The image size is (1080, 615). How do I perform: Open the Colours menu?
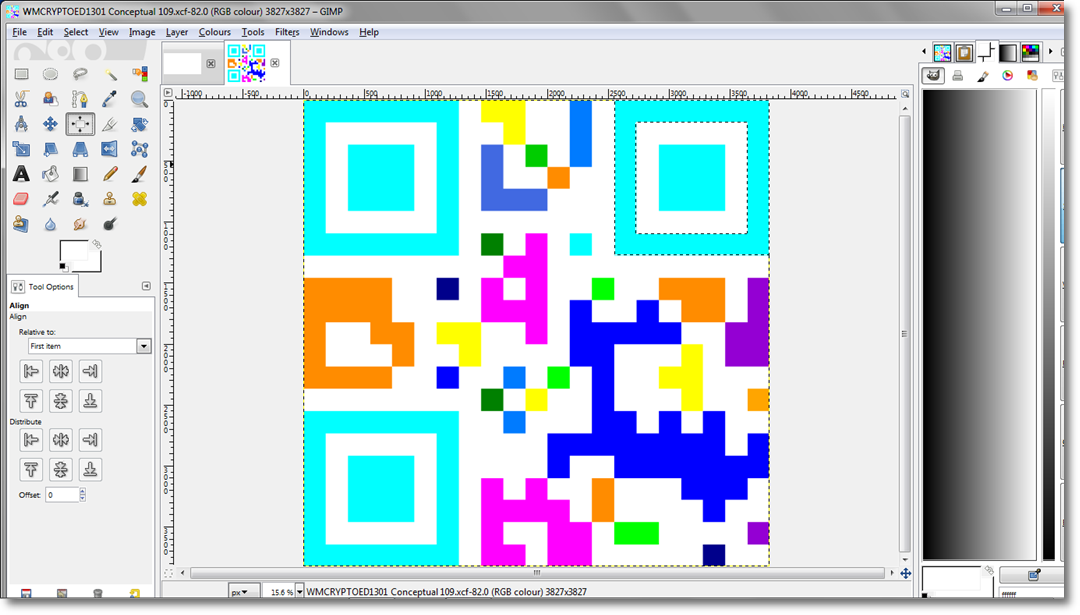click(x=215, y=32)
